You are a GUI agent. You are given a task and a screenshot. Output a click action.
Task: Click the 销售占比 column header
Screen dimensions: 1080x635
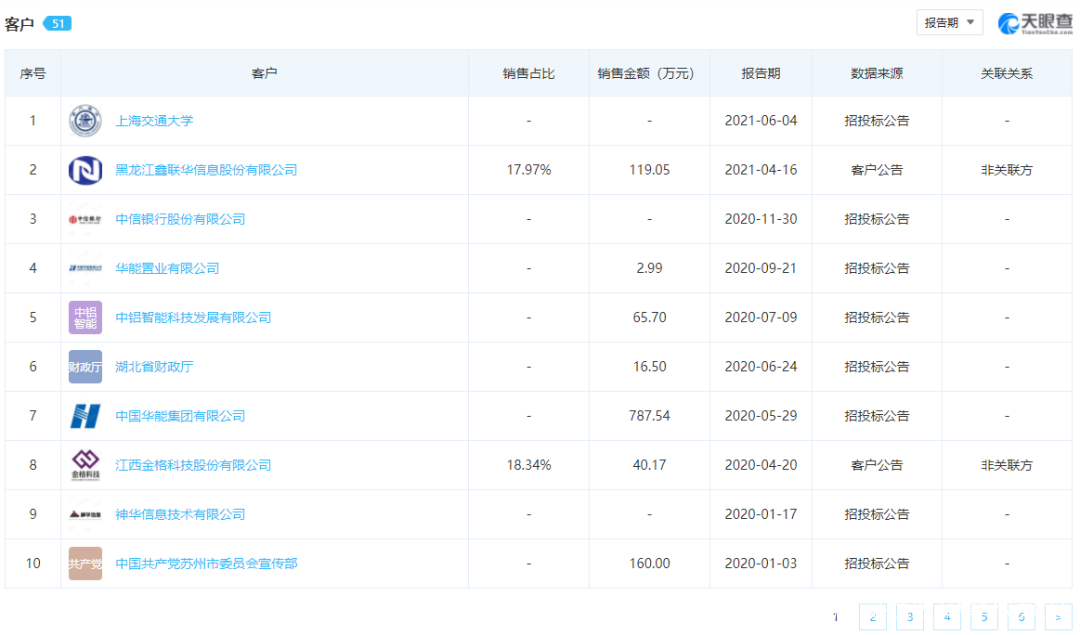pos(528,73)
